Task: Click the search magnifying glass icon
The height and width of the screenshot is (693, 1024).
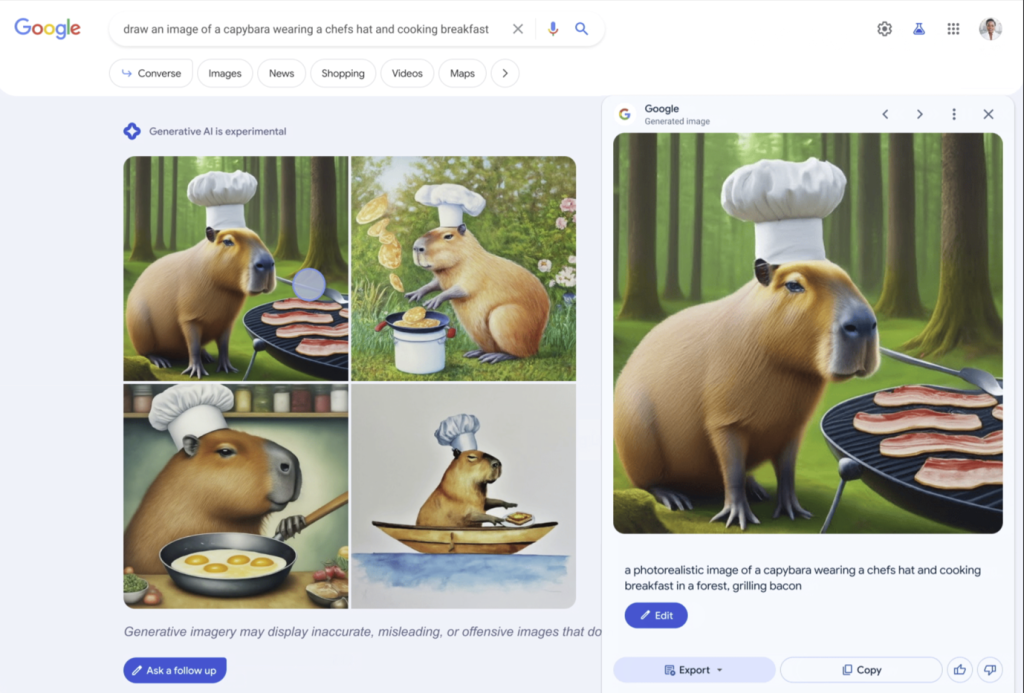Action: (x=581, y=29)
